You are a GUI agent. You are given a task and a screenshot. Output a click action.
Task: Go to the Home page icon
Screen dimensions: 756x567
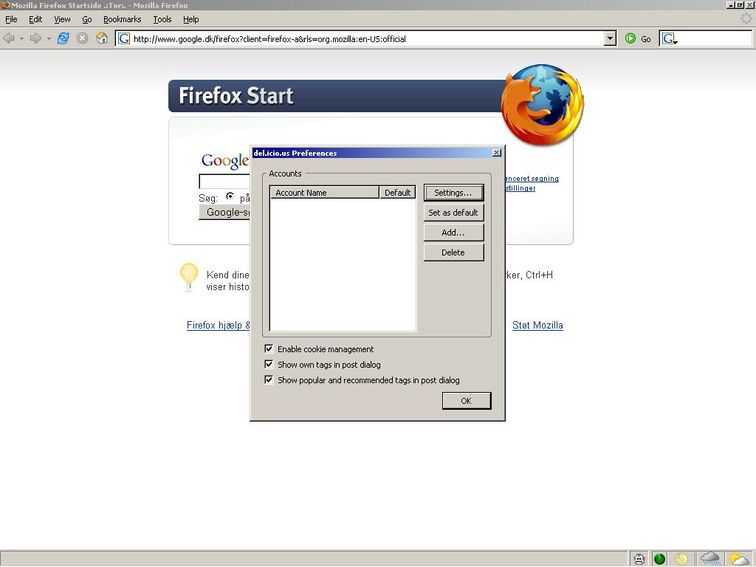102,38
